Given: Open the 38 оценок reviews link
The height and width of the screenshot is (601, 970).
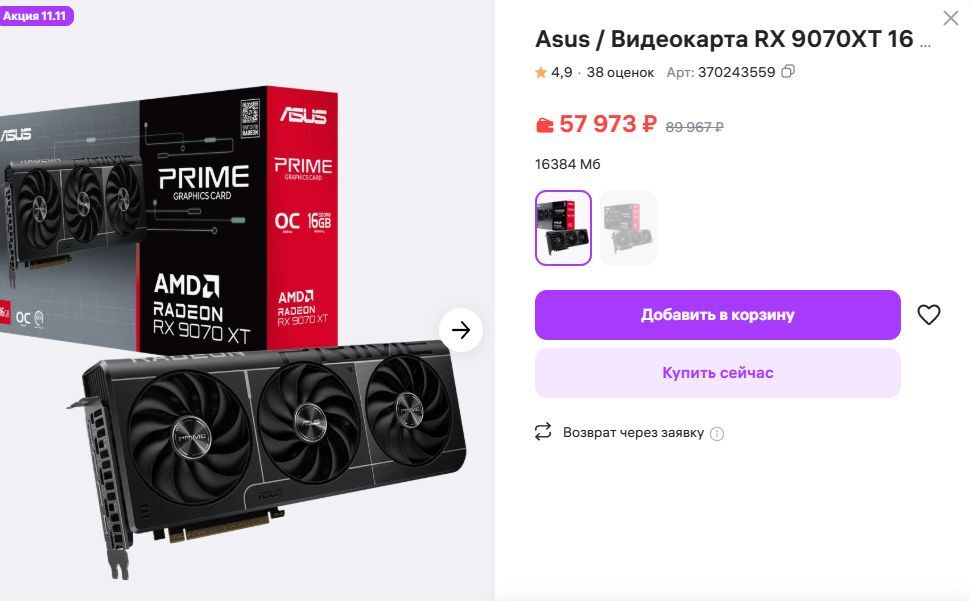Looking at the screenshot, I should [x=620, y=72].
